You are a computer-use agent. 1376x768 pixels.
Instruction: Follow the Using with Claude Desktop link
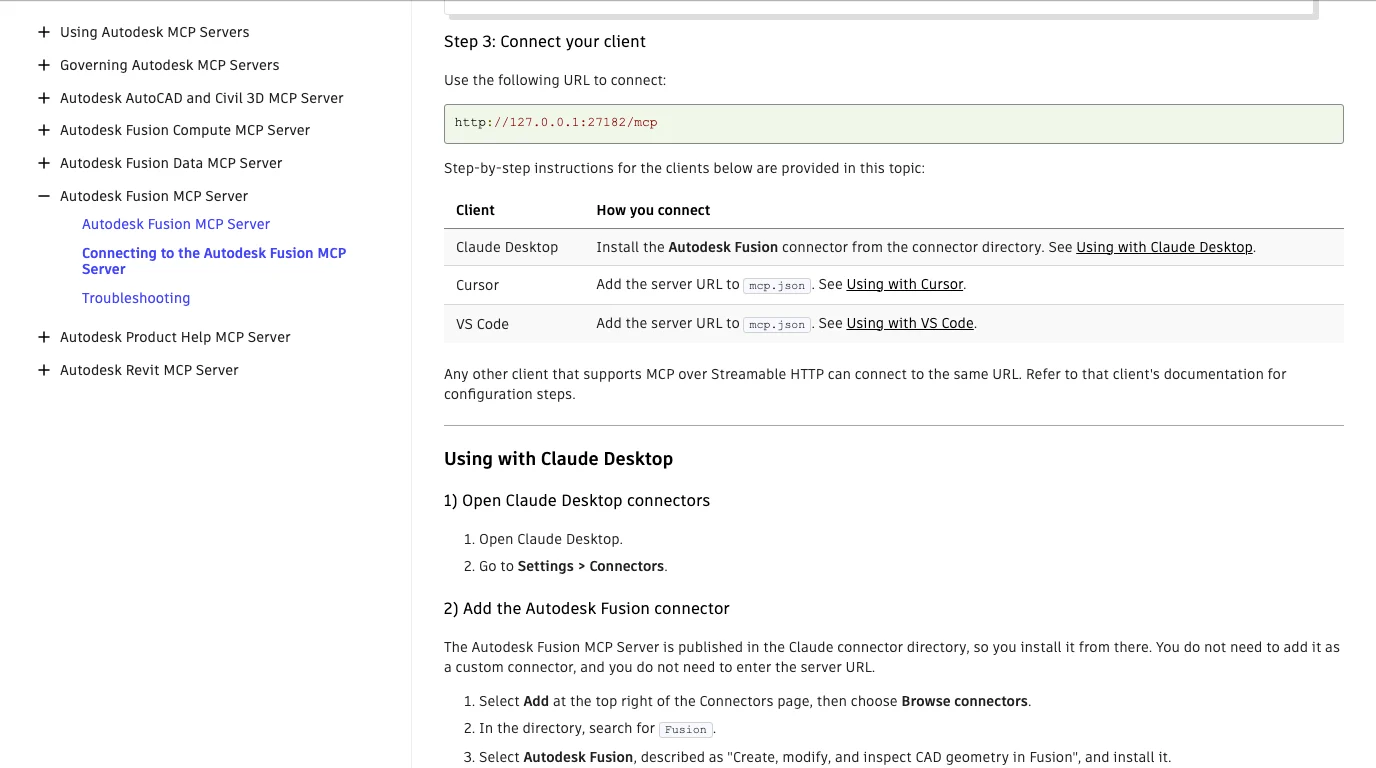[1164, 247]
